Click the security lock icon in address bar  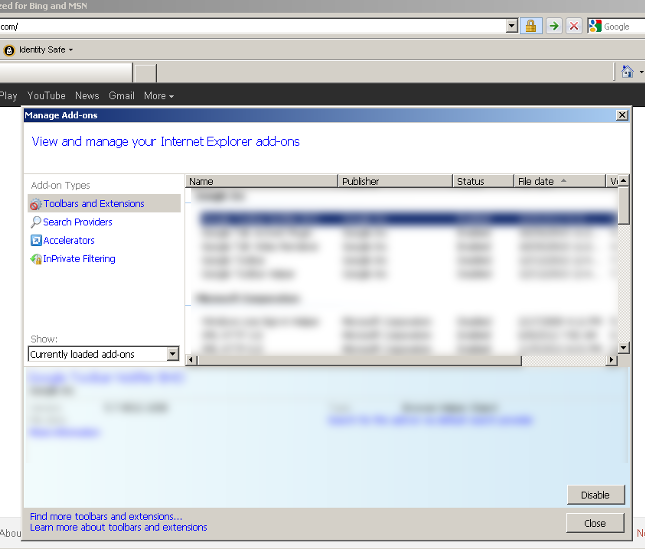pos(531,26)
